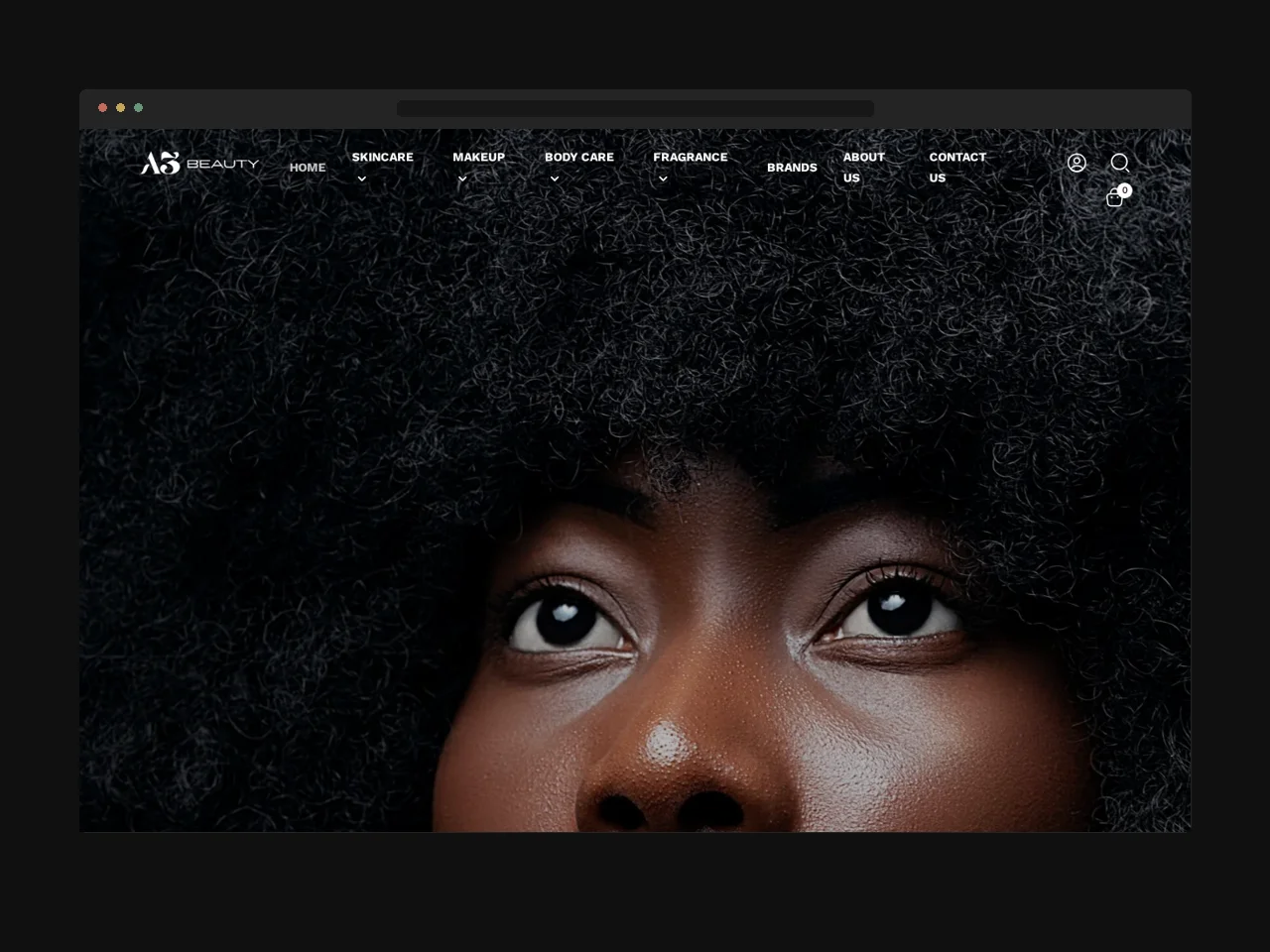
Task: Expand the Body Care dropdown chevron
Action: [555, 179]
